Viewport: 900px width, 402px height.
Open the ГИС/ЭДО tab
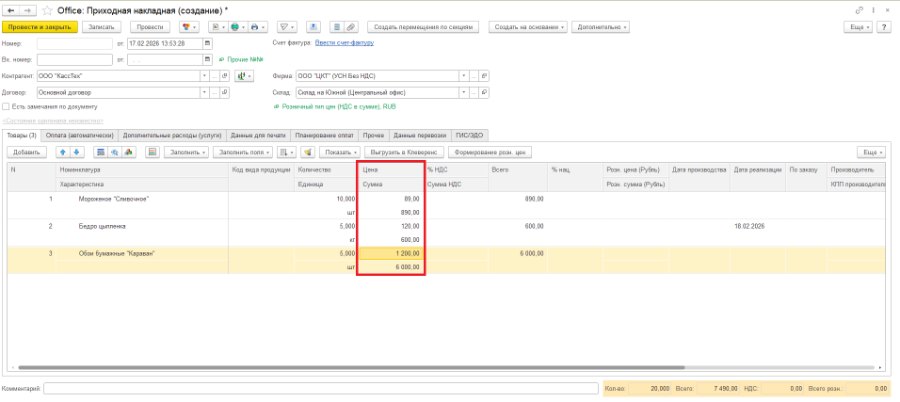pos(470,136)
